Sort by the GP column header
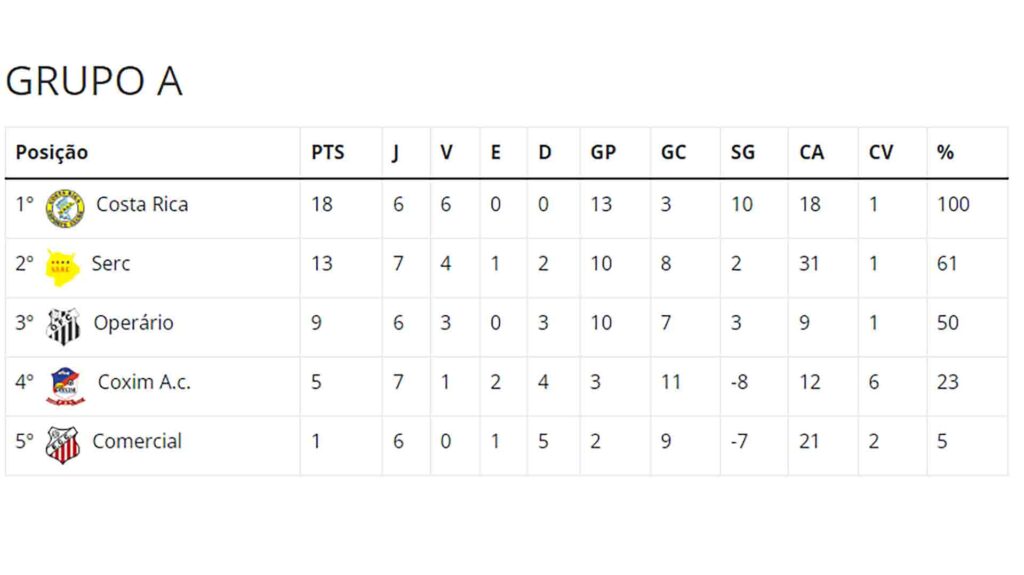This screenshot has width=1024, height=575. tap(603, 153)
